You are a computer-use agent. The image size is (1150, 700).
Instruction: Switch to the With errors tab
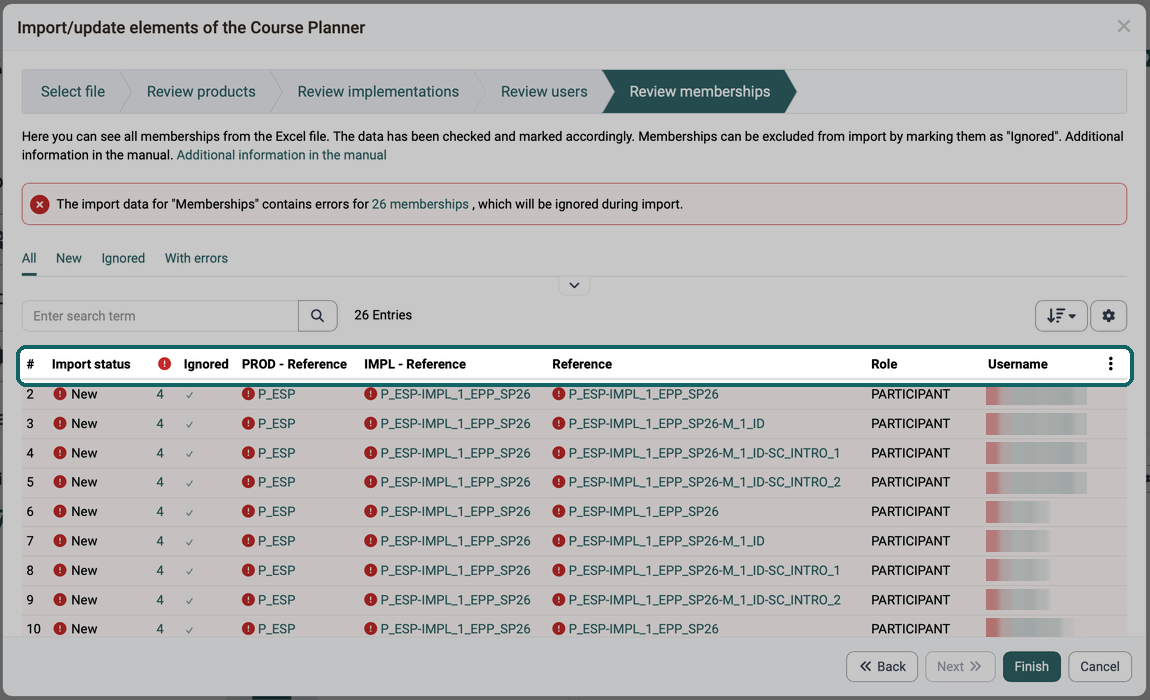click(196, 258)
